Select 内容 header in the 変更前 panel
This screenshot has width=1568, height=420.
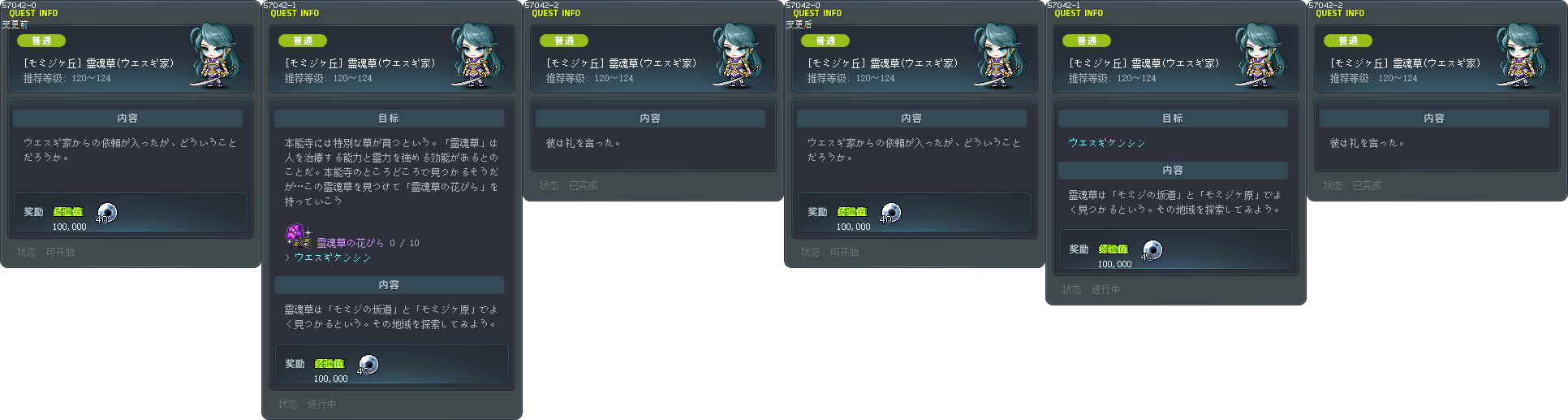pos(127,119)
